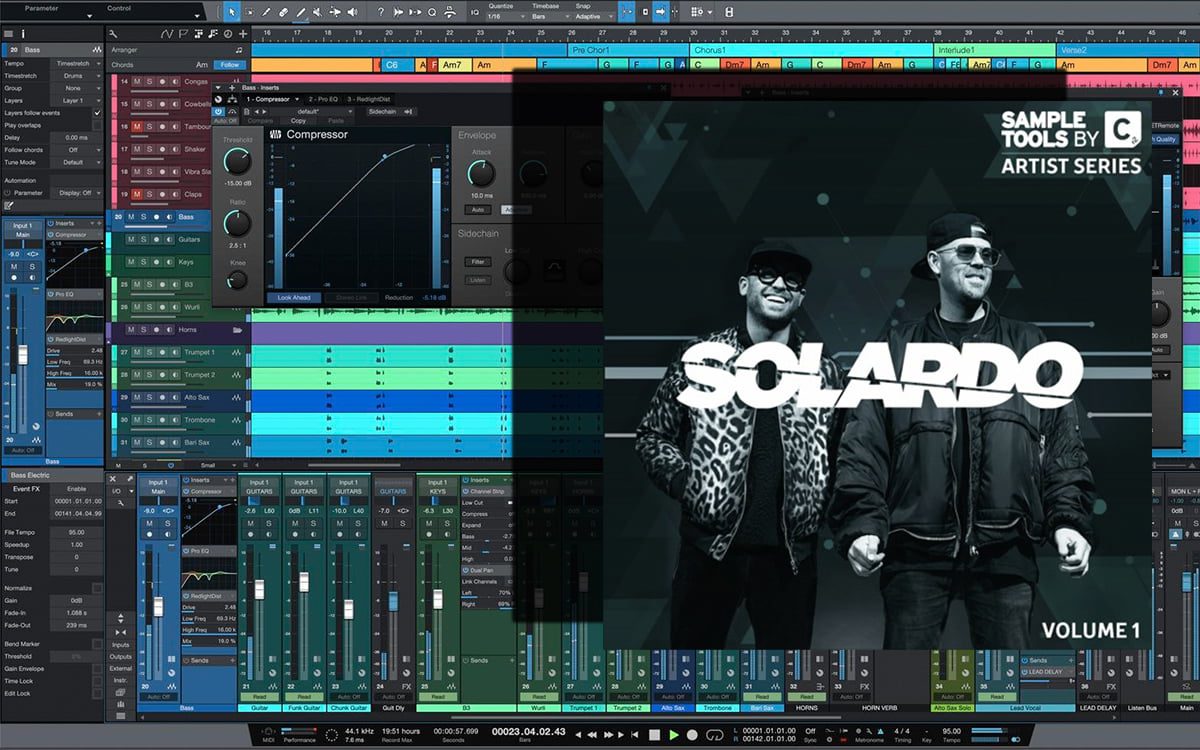Unmute the Claps track
Image resolution: width=1200 pixels, height=750 pixels.
click(137, 194)
